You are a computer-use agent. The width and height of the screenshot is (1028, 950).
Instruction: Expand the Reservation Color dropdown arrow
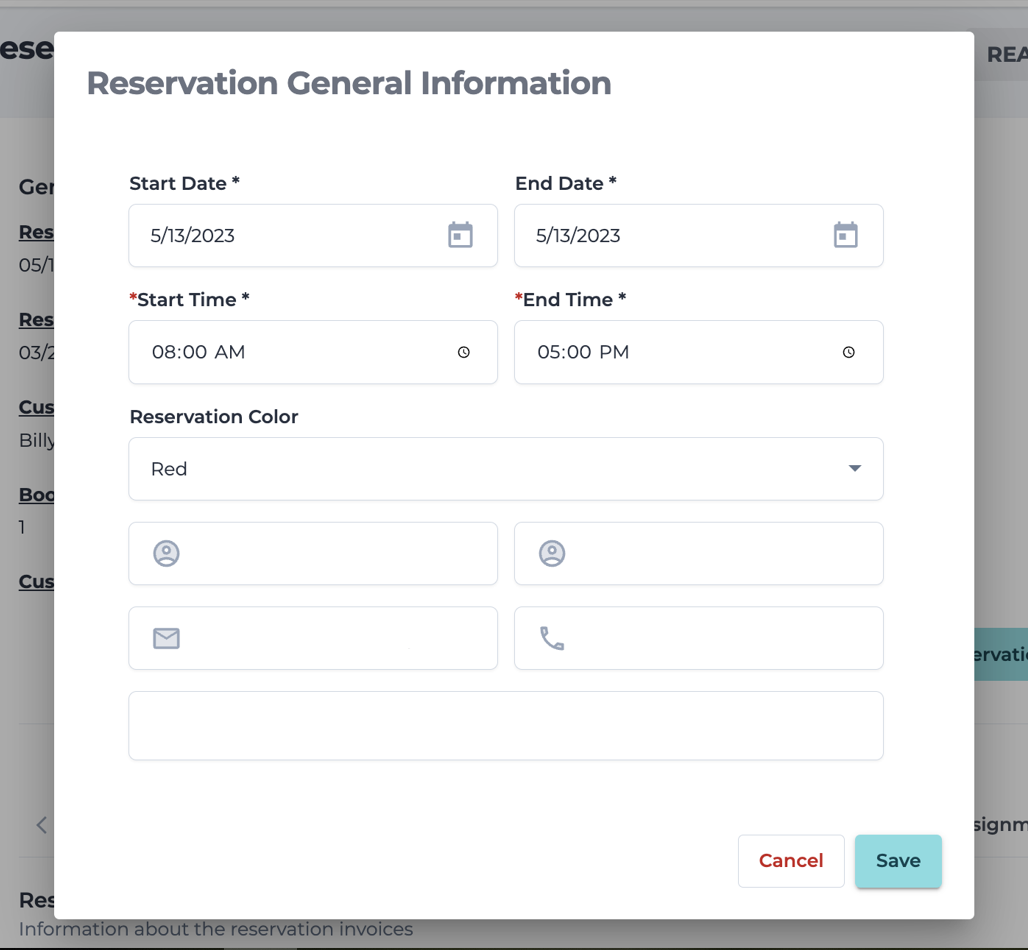click(854, 468)
